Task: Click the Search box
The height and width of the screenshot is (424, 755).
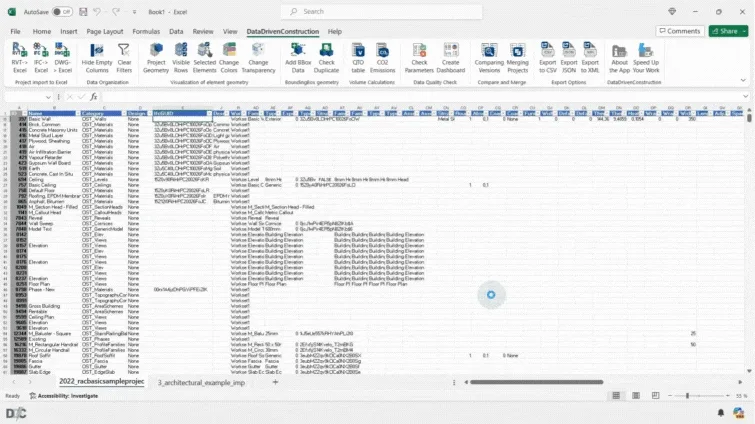Action: 381,12
